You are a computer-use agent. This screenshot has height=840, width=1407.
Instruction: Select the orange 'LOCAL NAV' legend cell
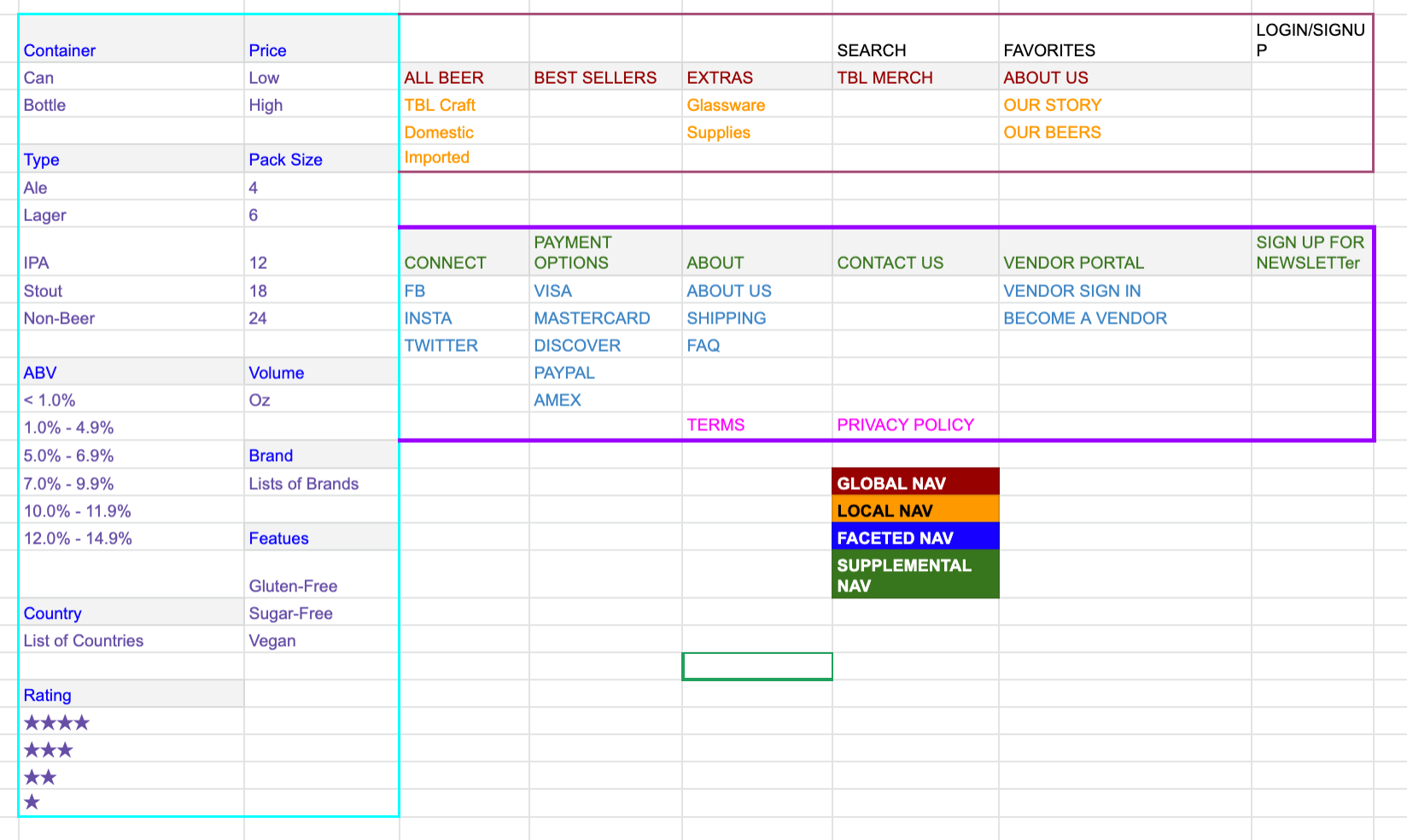click(915, 510)
